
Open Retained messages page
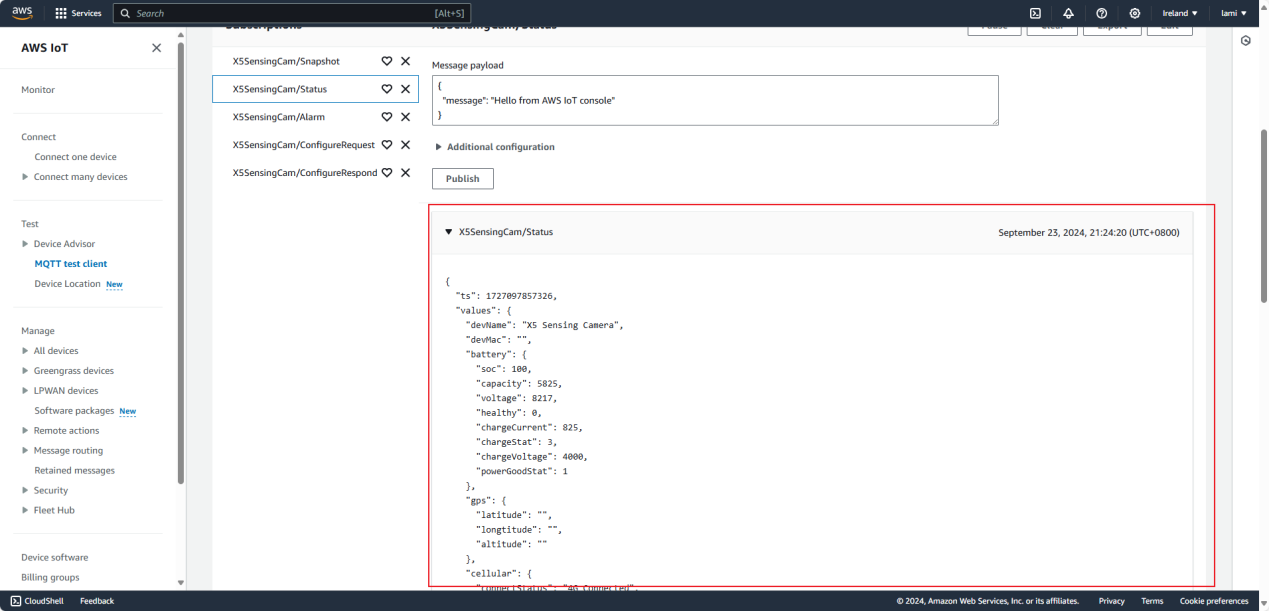[x=74, y=471]
